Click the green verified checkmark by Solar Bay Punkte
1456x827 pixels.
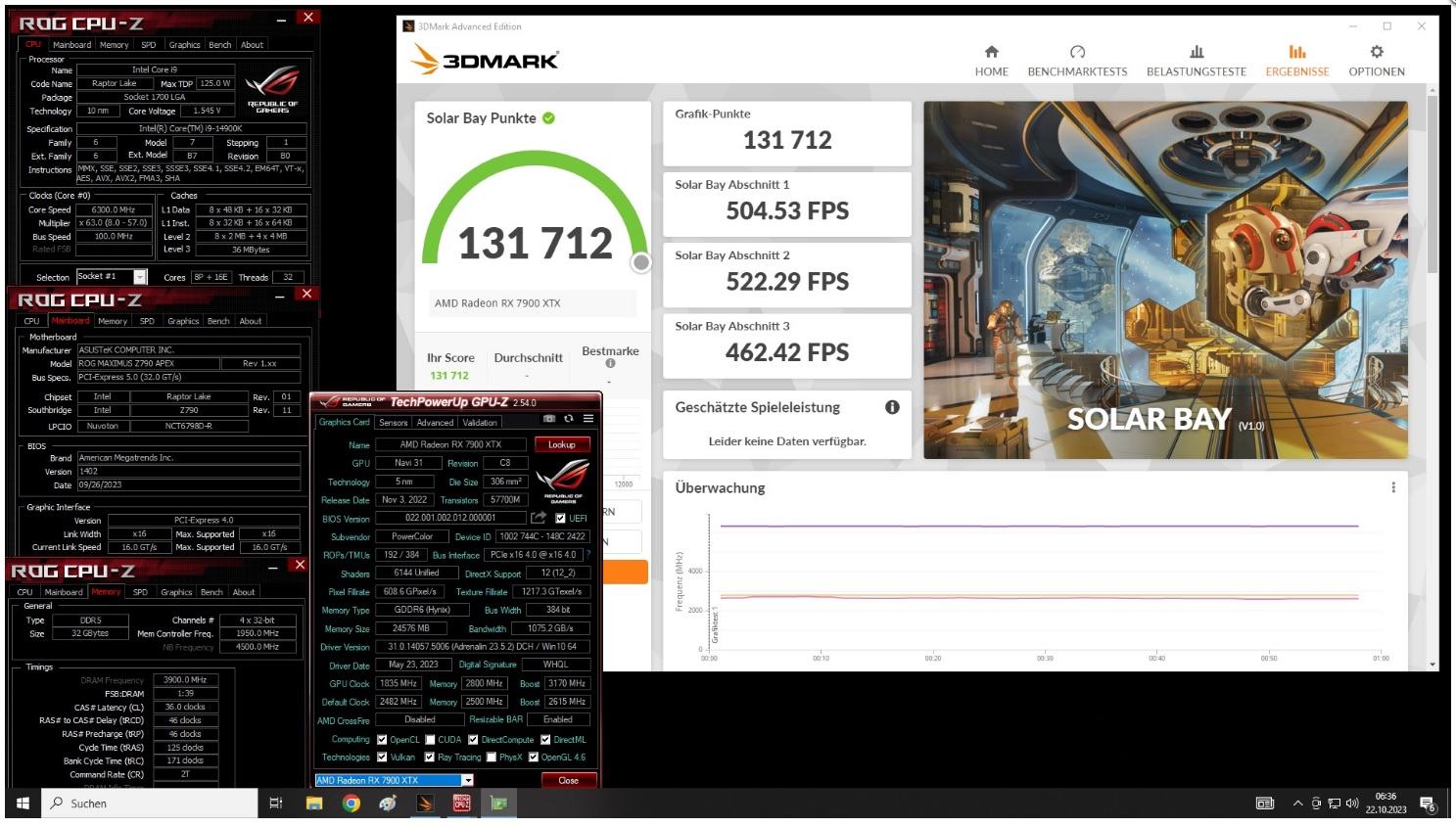548,118
